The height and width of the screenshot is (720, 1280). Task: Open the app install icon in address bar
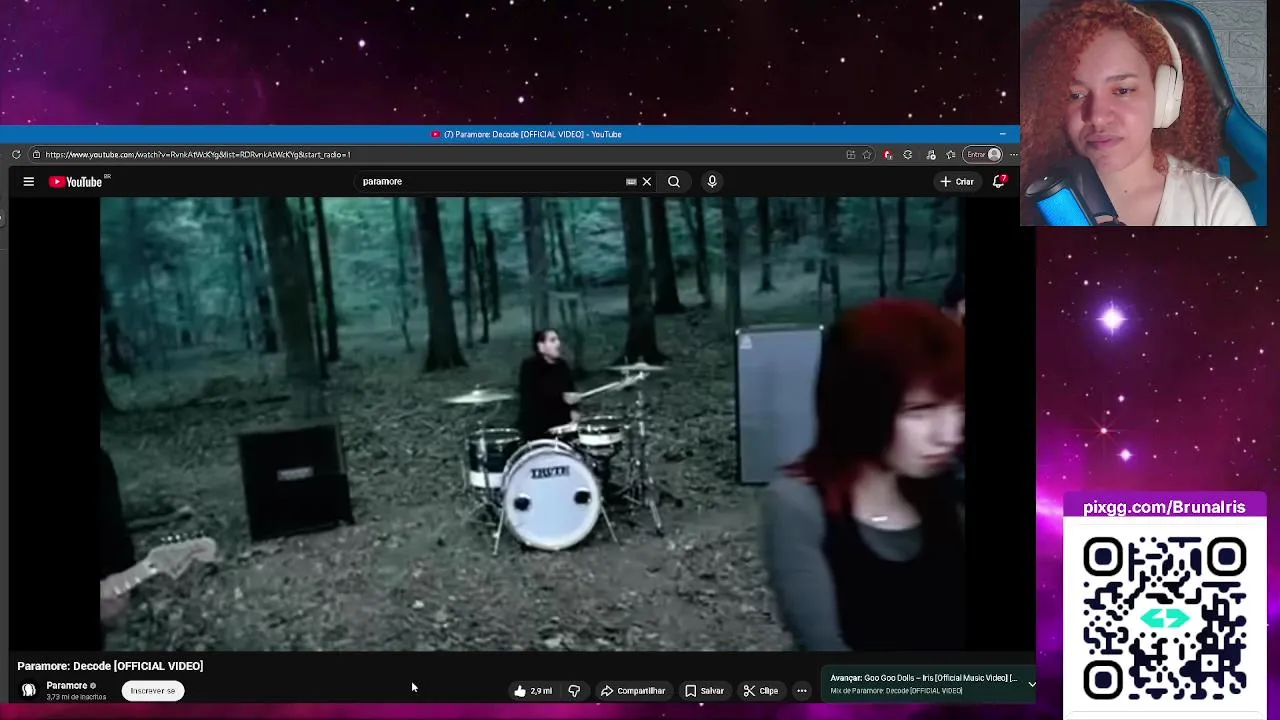[851, 155]
